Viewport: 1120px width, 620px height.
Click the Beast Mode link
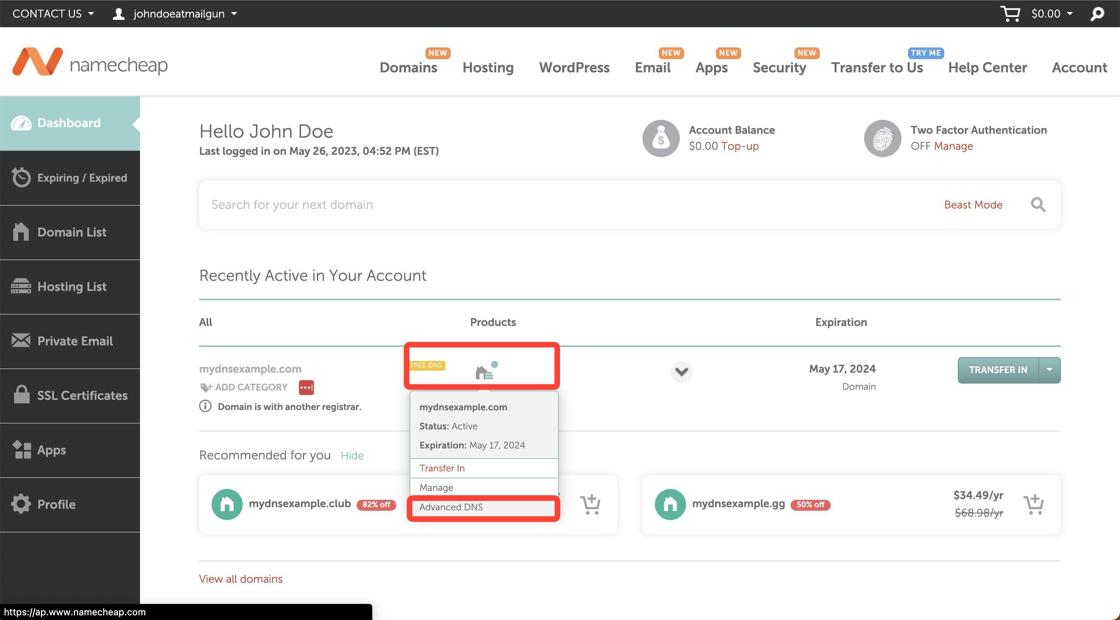[x=973, y=205]
